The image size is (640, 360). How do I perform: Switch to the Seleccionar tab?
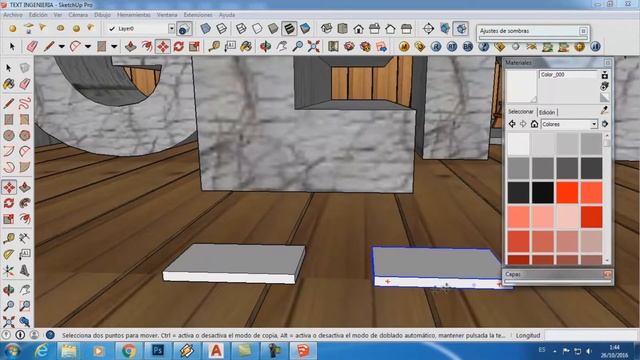pyautogui.click(x=520, y=111)
